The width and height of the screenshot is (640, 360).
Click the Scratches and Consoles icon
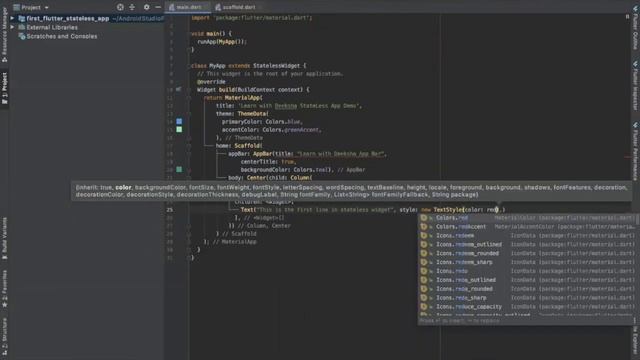[22, 36]
